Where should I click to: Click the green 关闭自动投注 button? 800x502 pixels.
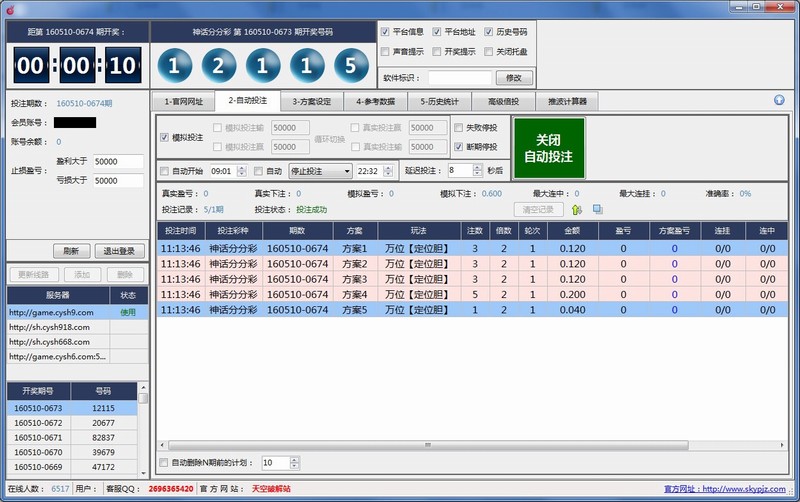click(x=548, y=148)
